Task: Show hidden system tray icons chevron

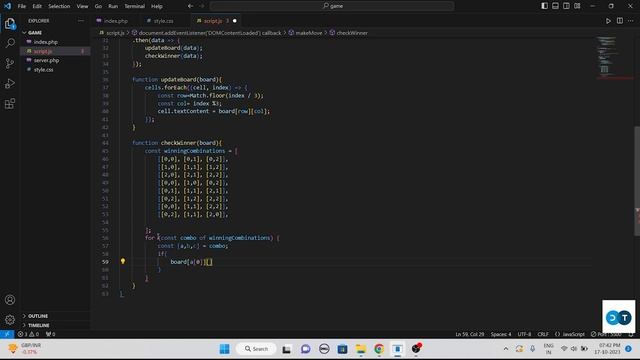Action: pos(506,349)
